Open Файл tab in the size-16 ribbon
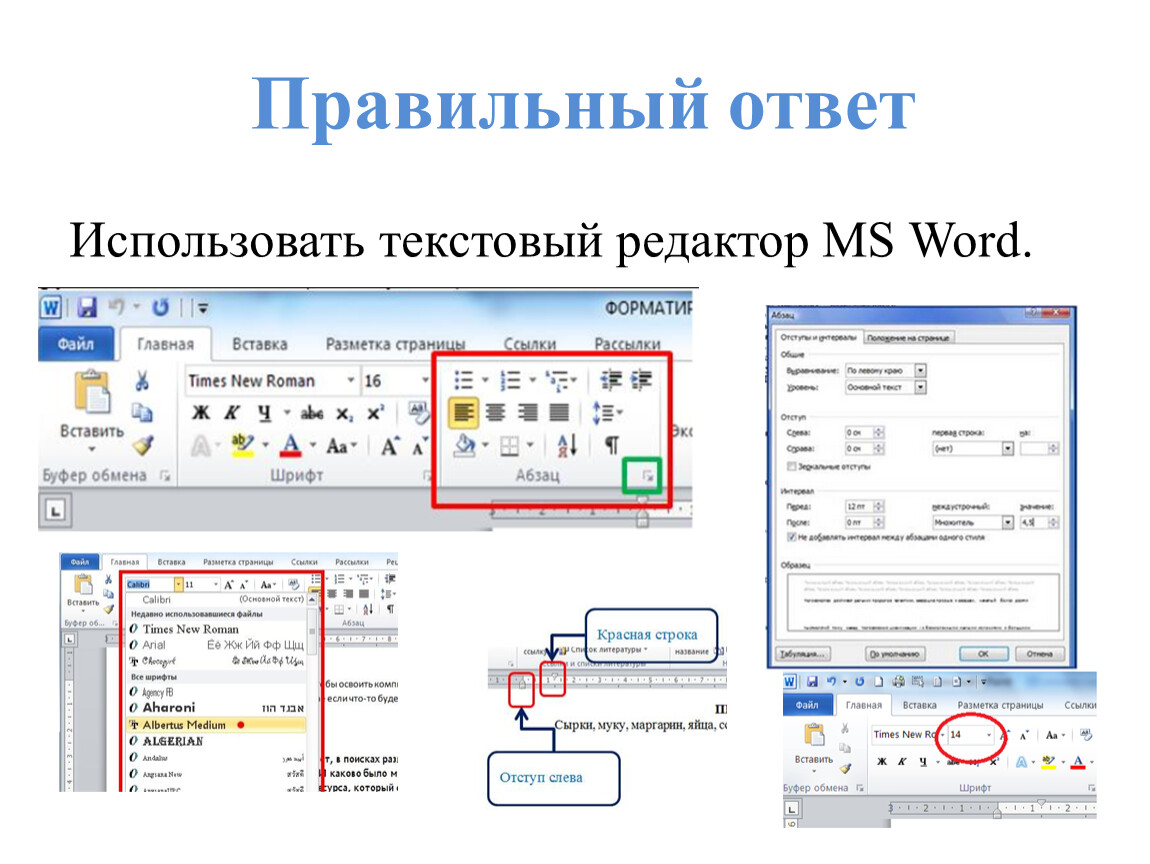Image resolution: width=1150 pixels, height=864 pixels. [76, 343]
